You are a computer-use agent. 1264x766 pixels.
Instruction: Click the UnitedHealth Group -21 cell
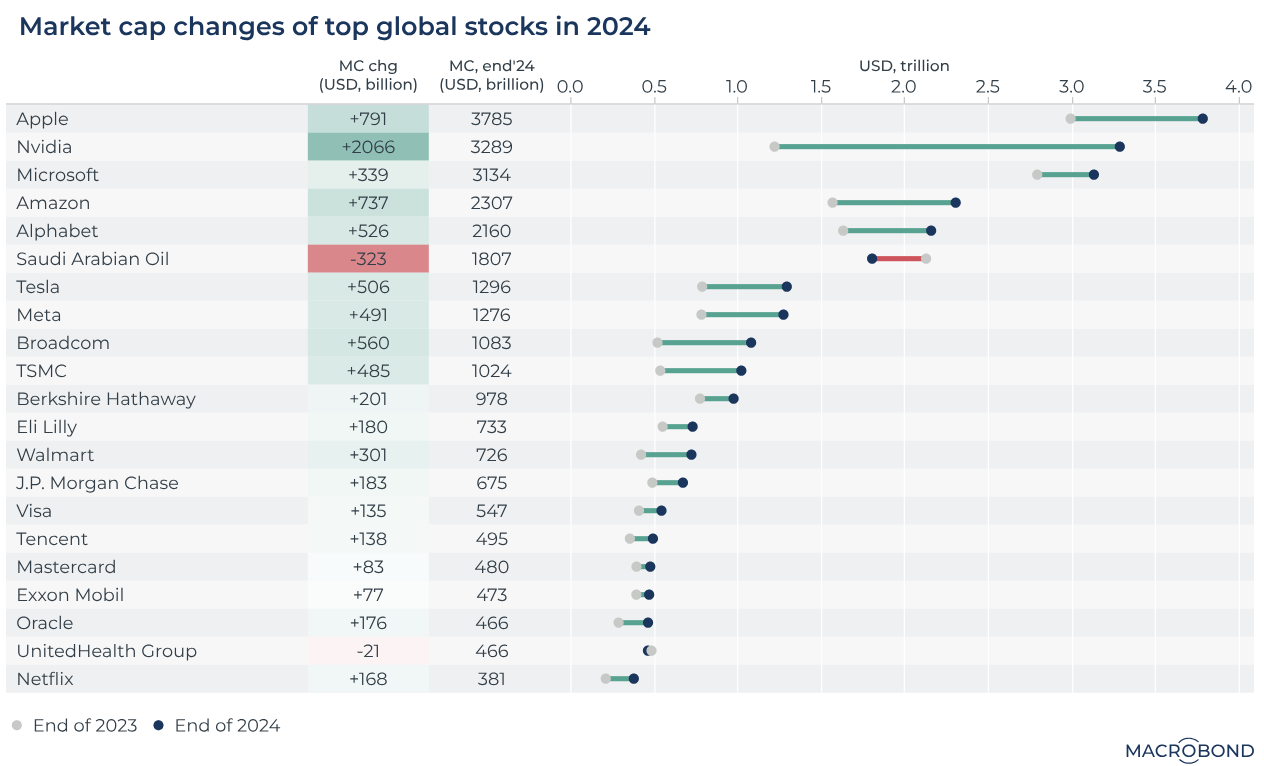click(x=368, y=651)
